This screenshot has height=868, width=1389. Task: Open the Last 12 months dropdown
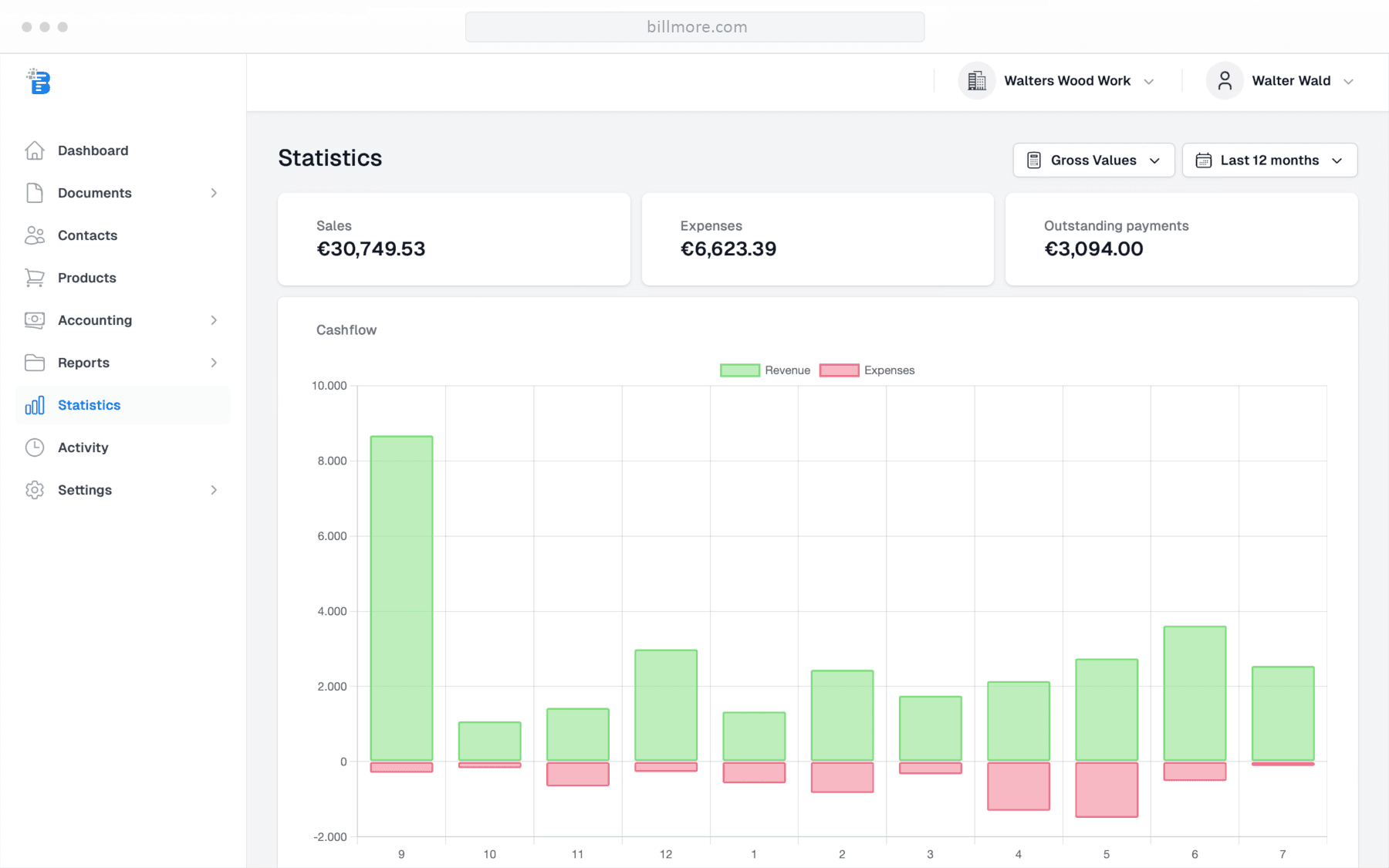[1269, 160]
